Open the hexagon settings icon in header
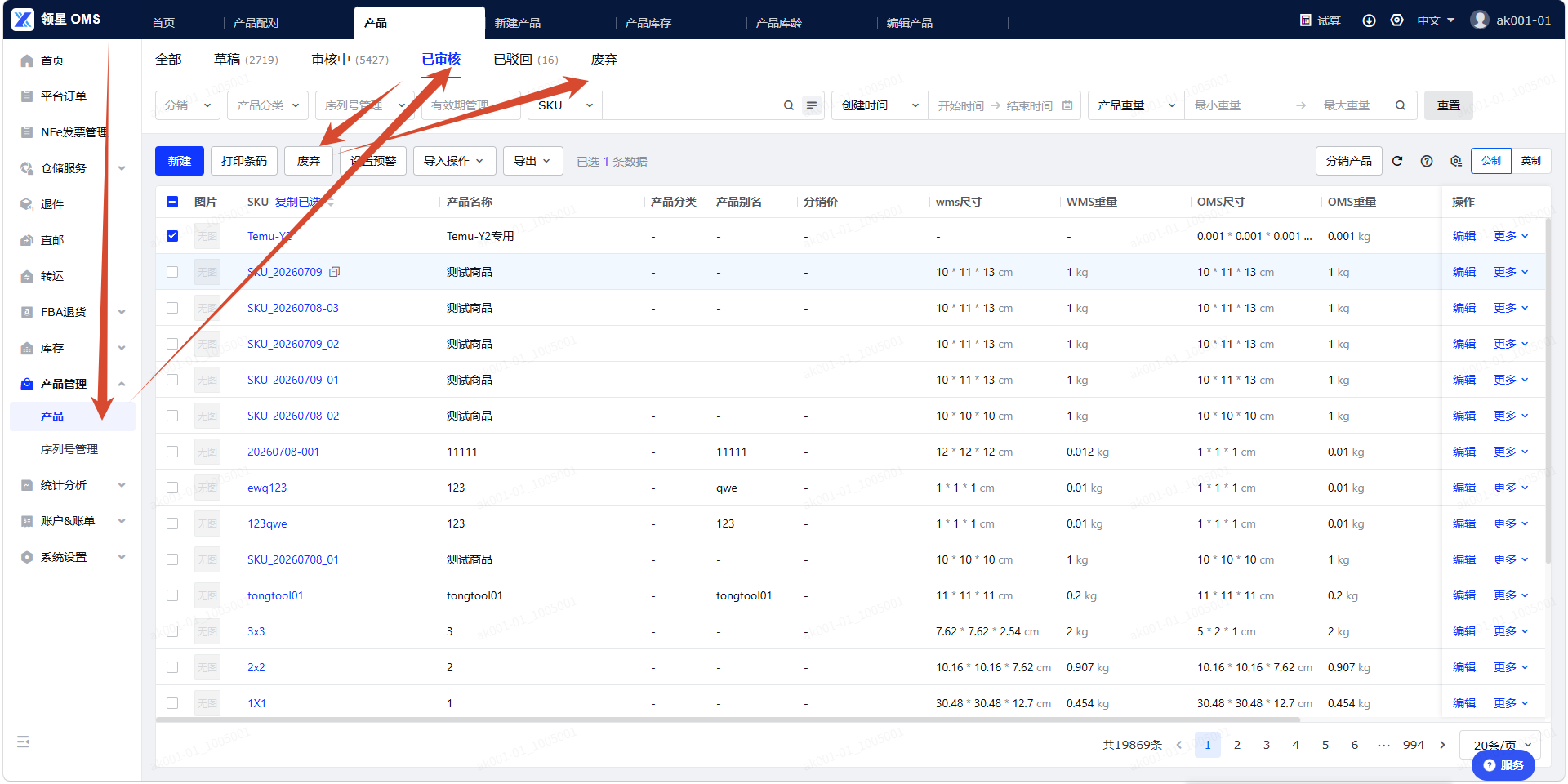Screen dimensions: 1568x784 point(1397,20)
